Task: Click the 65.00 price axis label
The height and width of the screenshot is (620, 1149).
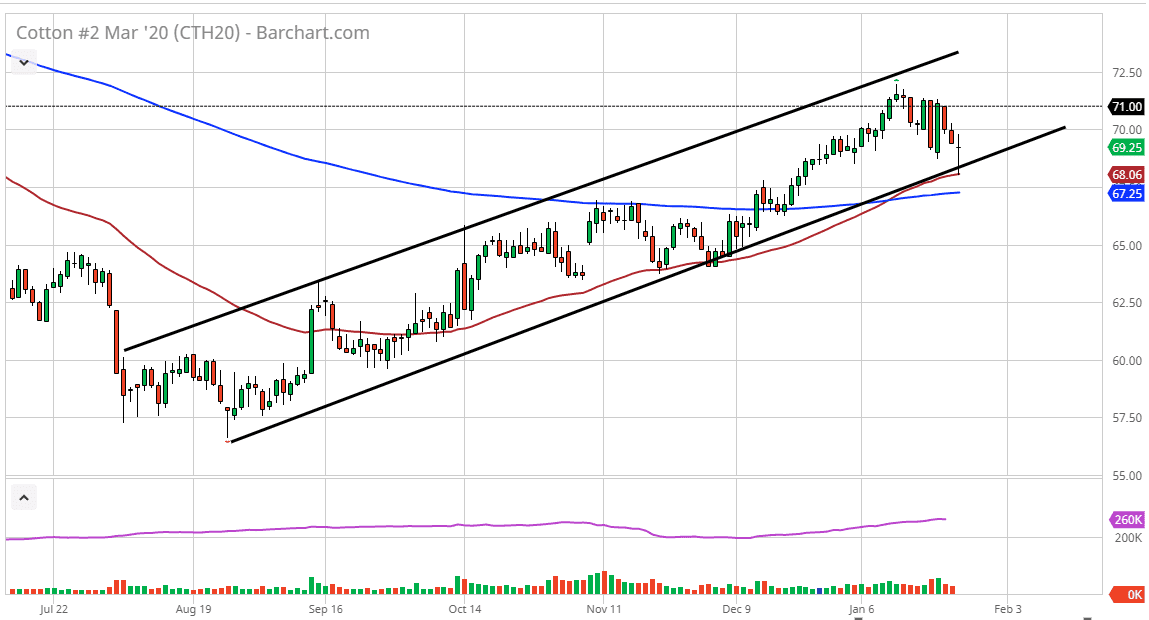Action: pos(1127,246)
